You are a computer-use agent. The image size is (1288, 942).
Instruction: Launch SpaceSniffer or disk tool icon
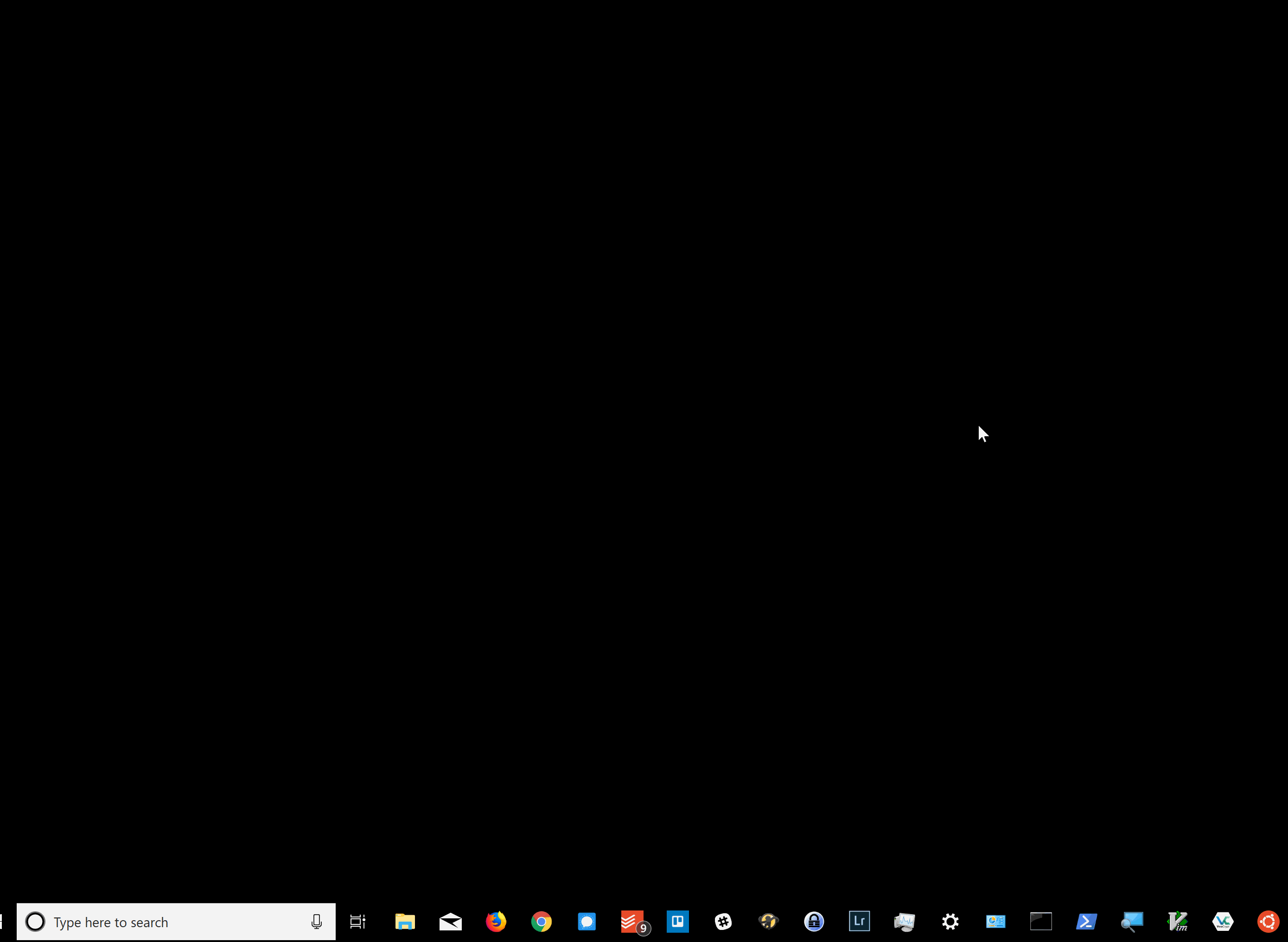tap(995, 921)
